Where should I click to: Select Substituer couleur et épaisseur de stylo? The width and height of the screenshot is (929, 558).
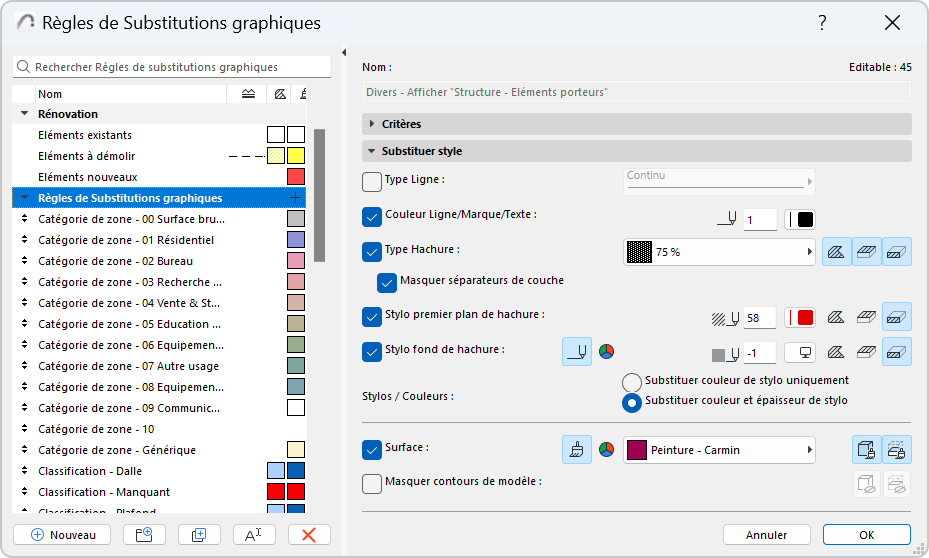(632, 403)
